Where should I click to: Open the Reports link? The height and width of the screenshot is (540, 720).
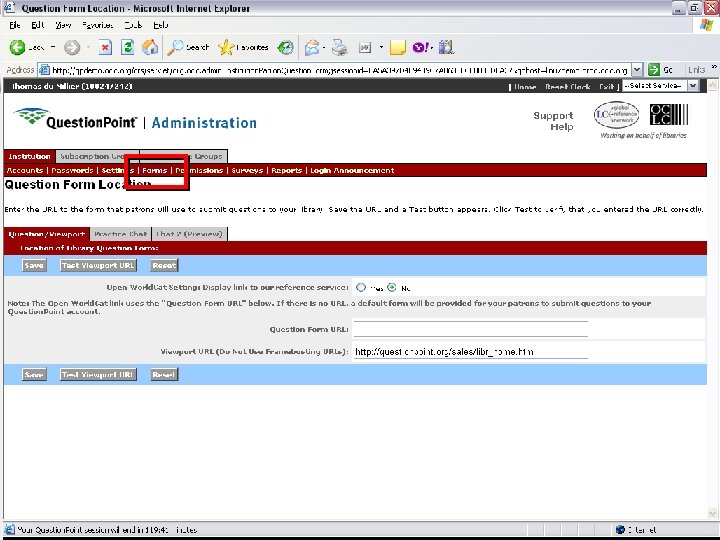[287, 170]
